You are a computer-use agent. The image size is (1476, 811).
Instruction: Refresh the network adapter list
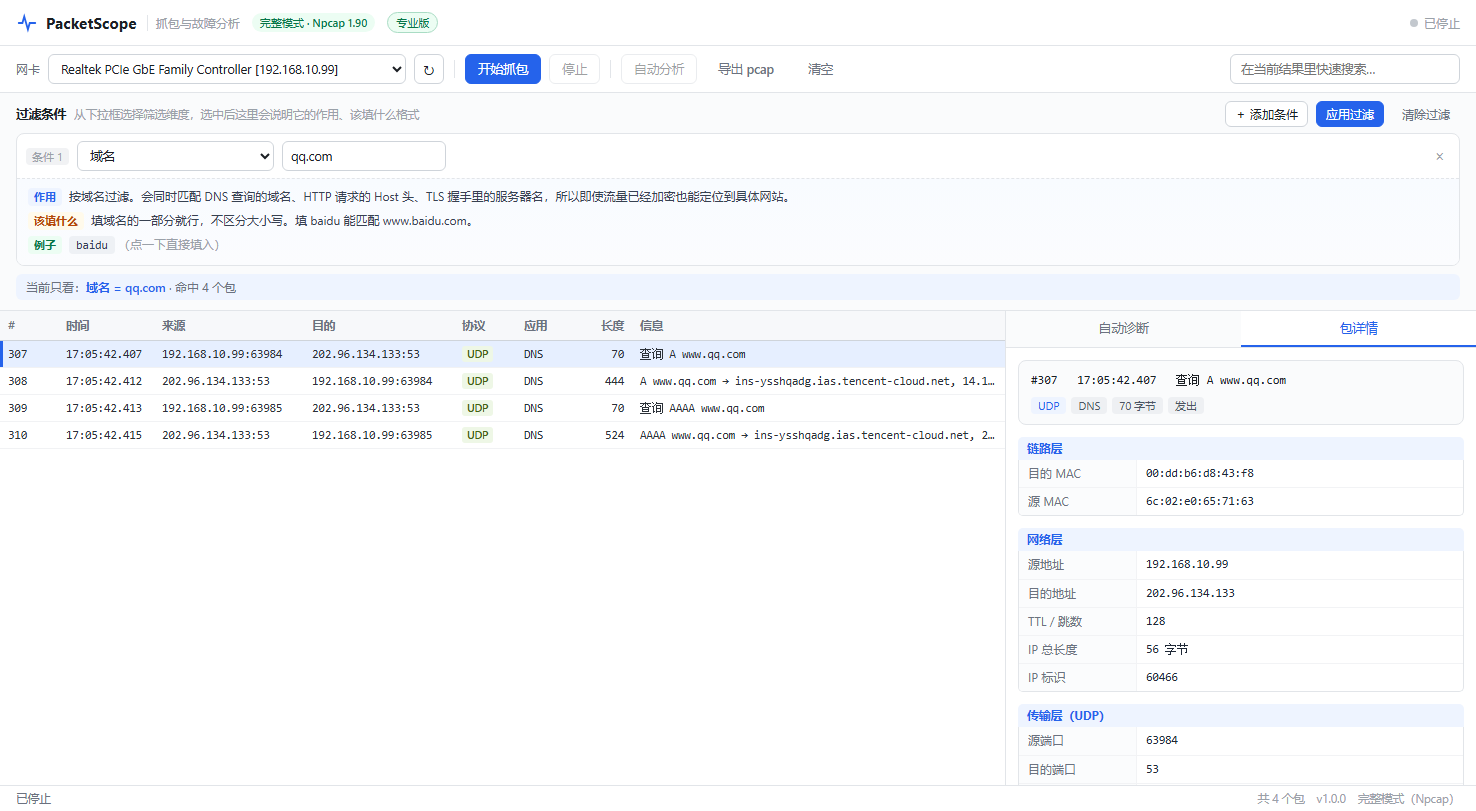pyautogui.click(x=429, y=69)
